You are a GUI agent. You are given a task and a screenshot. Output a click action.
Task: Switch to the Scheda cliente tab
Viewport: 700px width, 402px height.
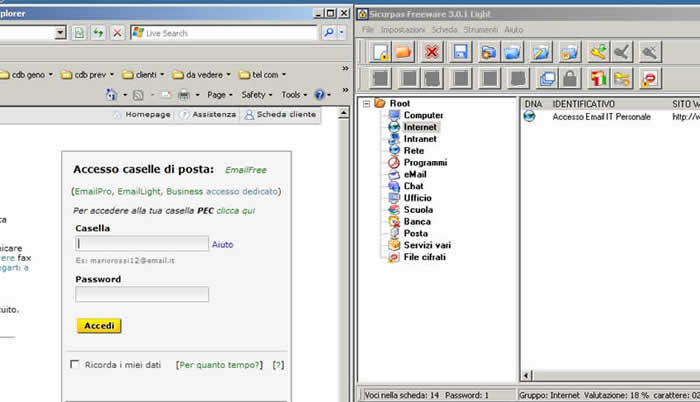coord(280,114)
